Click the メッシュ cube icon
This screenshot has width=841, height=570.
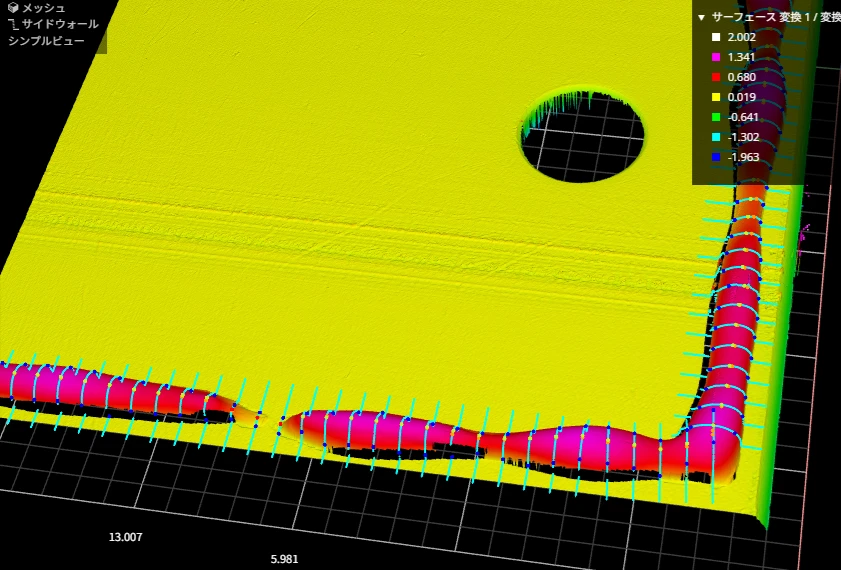coord(13,8)
